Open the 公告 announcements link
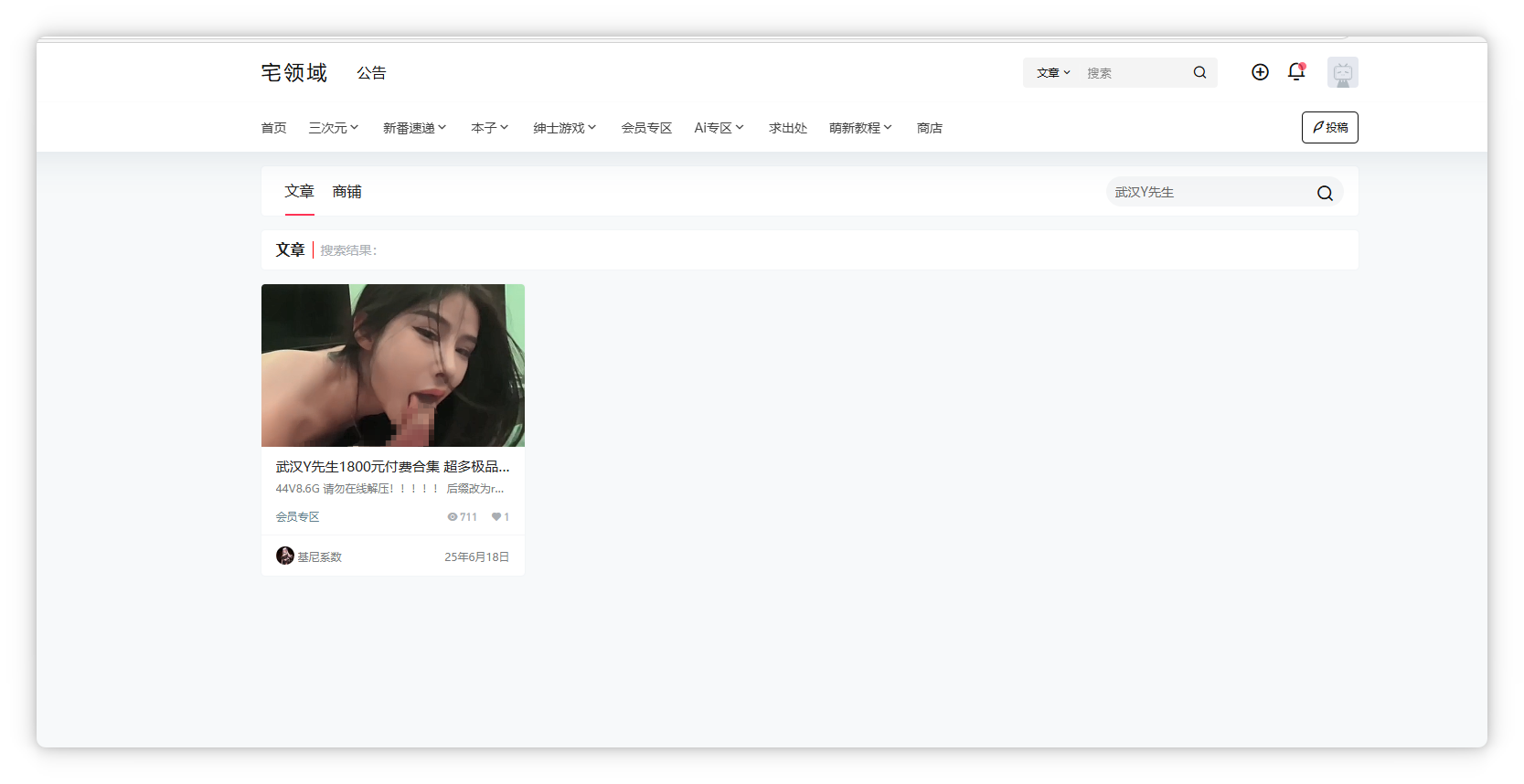 pyautogui.click(x=371, y=73)
